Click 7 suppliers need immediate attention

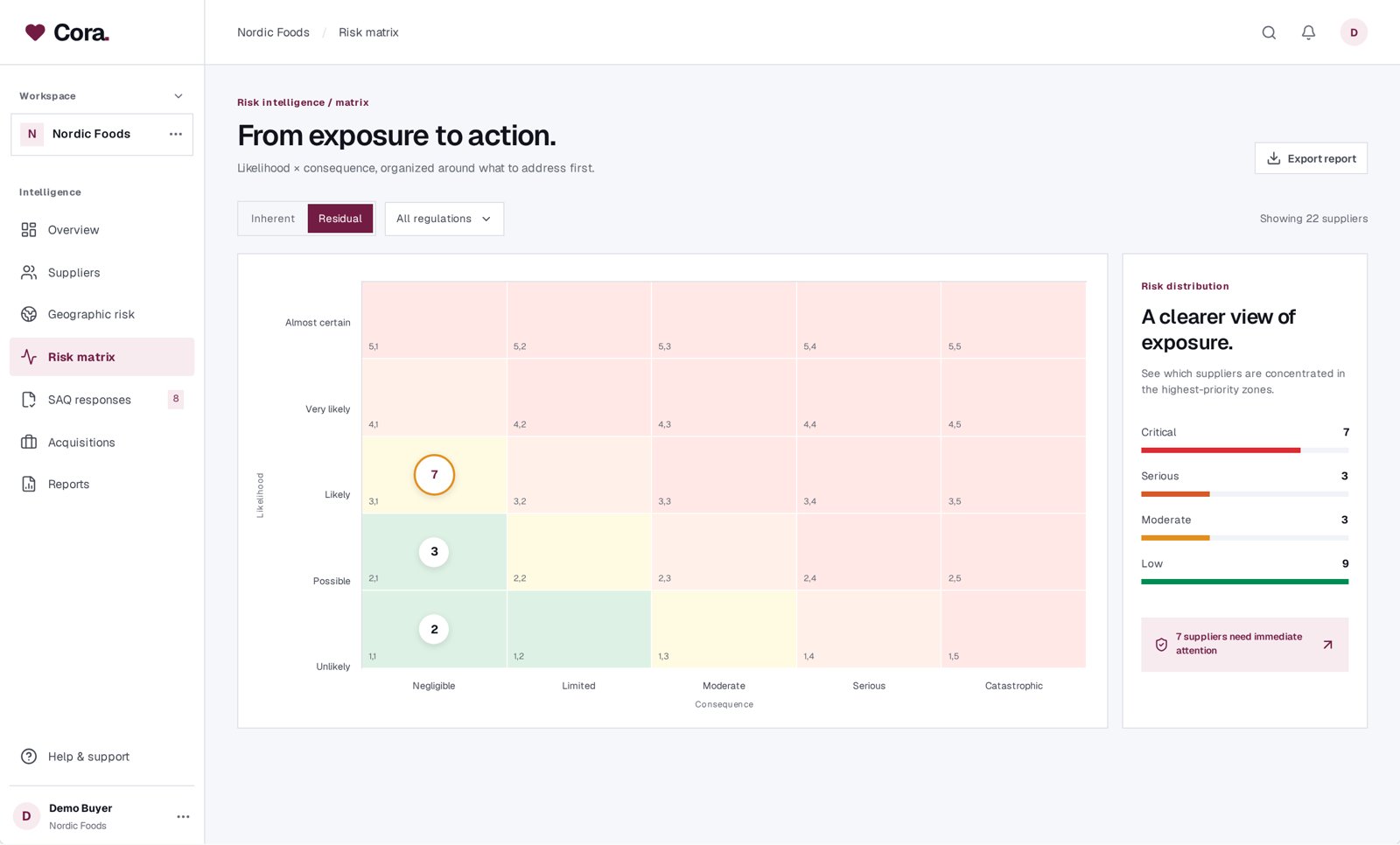coord(1244,645)
